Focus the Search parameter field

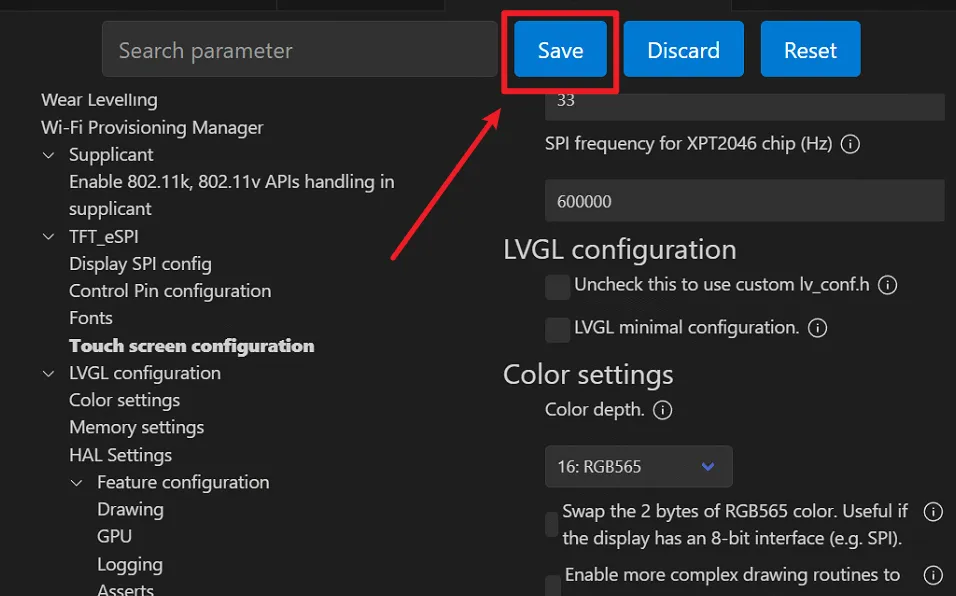299,50
